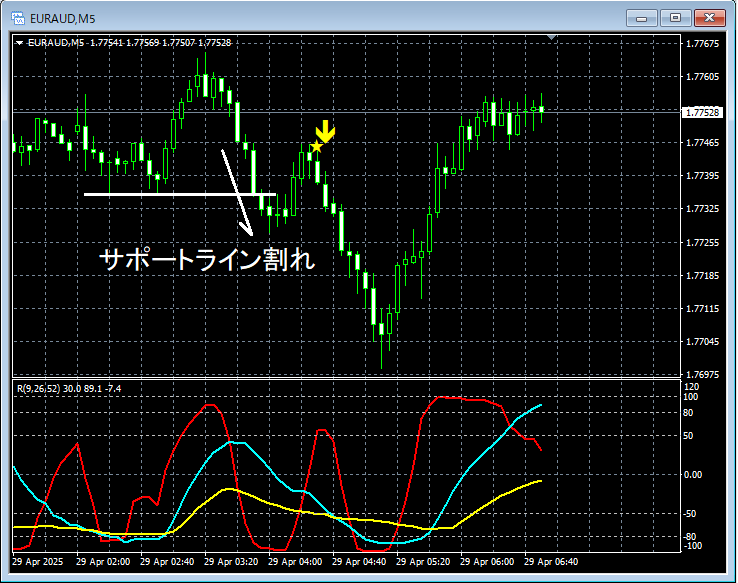The height and width of the screenshot is (583, 738).
Task: Click the price scale value 1.77325
Action: 703,208
